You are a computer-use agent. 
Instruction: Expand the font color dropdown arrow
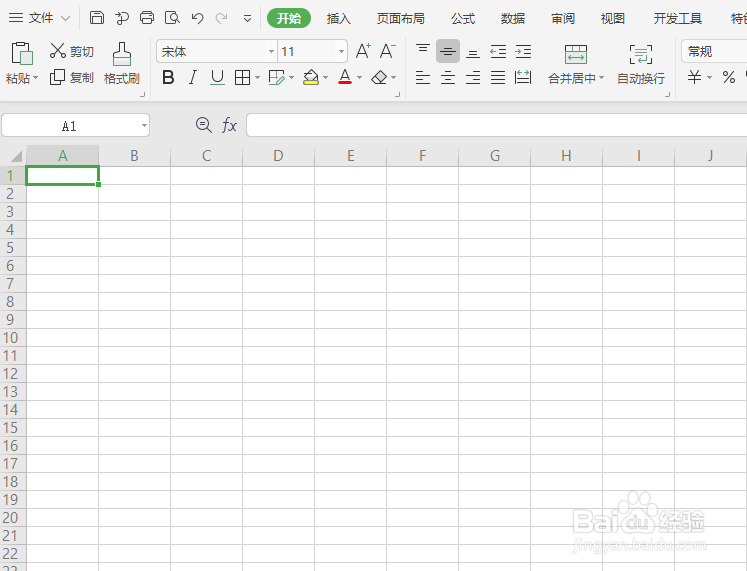(360, 78)
